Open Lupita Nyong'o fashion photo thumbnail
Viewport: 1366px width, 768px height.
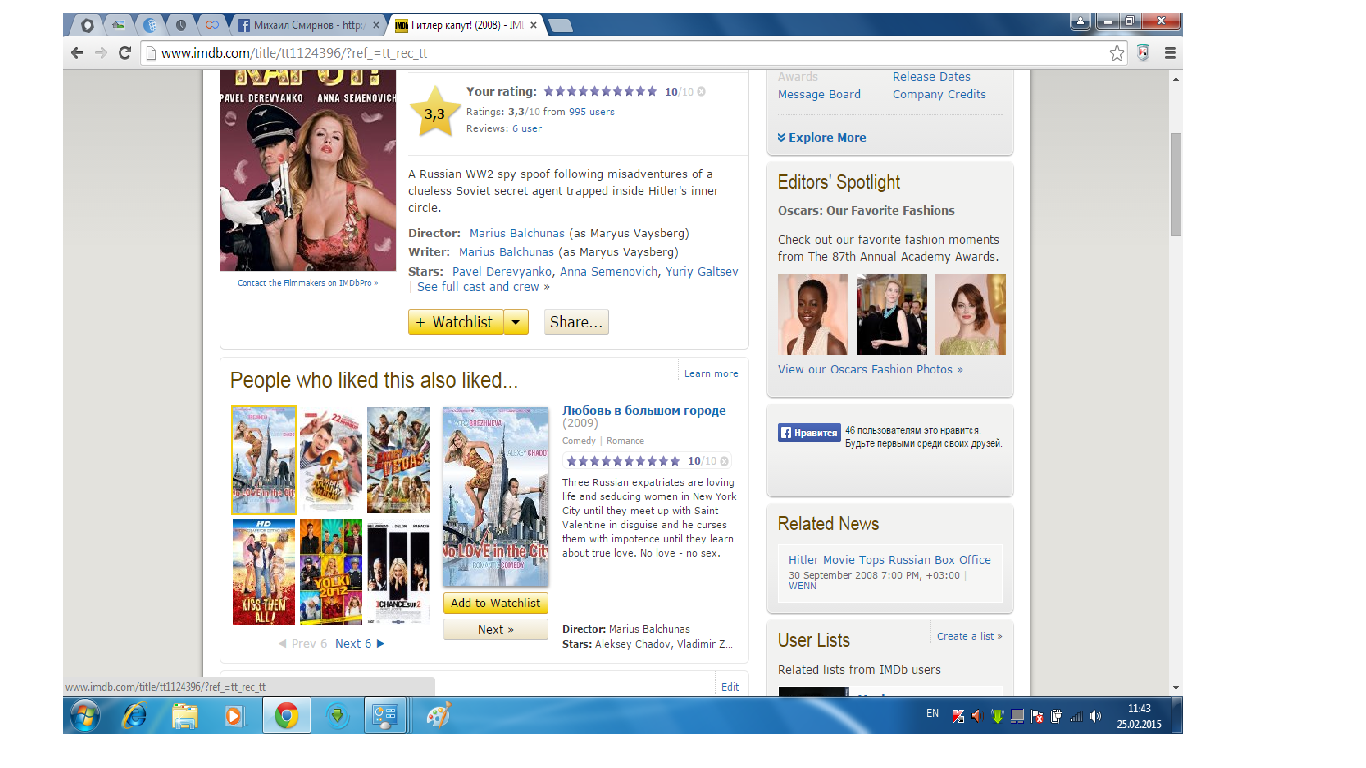click(x=813, y=315)
